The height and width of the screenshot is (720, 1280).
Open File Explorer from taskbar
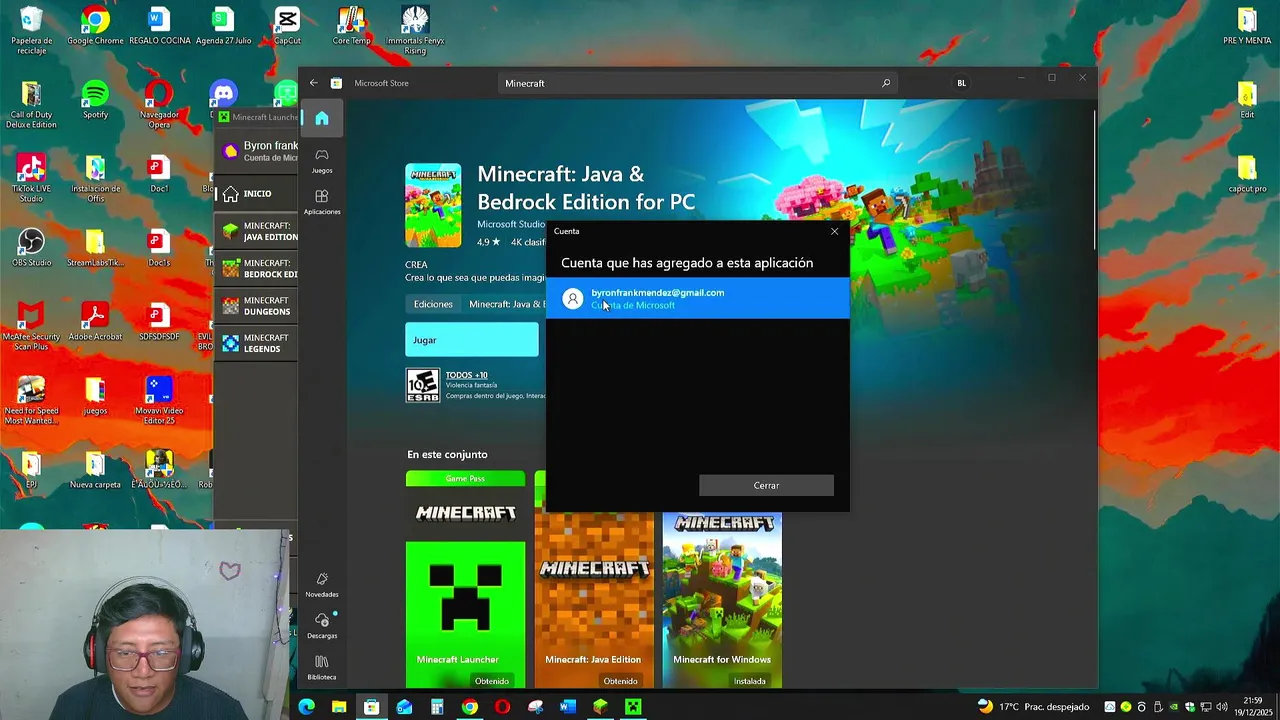(x=339, y=707)
